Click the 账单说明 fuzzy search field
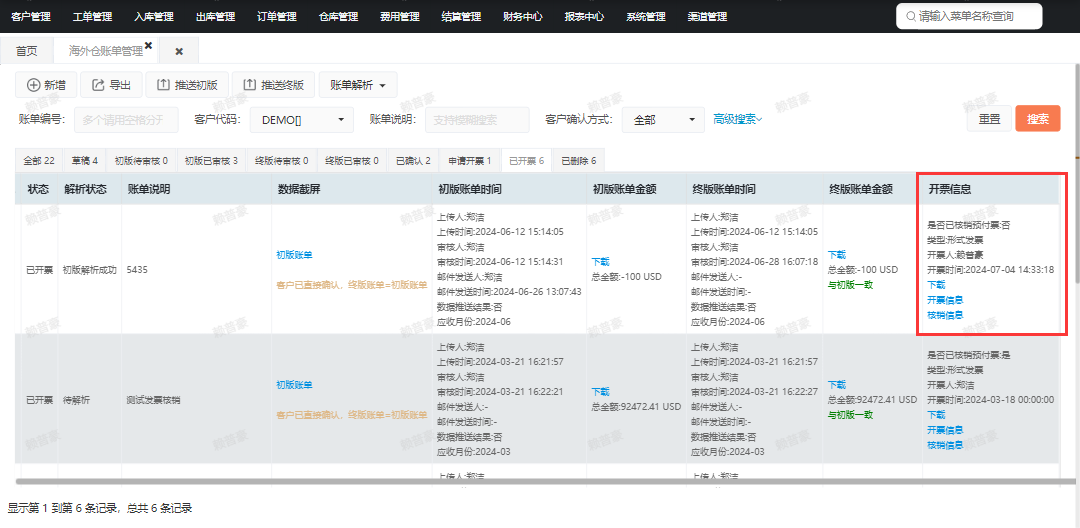The width and height of the screenshot is (1080, 528). coord(477,120)
